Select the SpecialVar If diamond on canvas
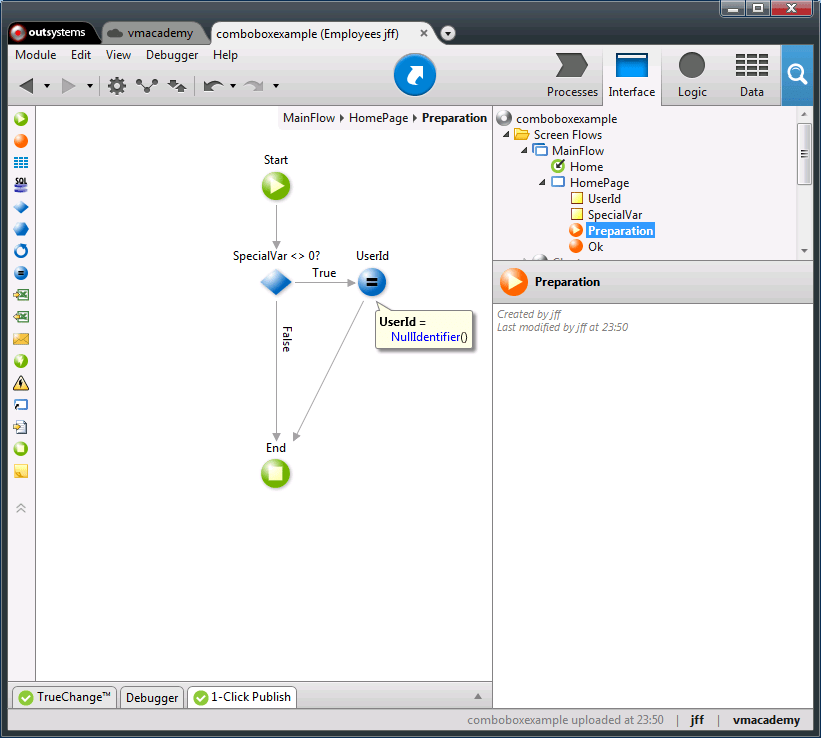 (276, 282)
